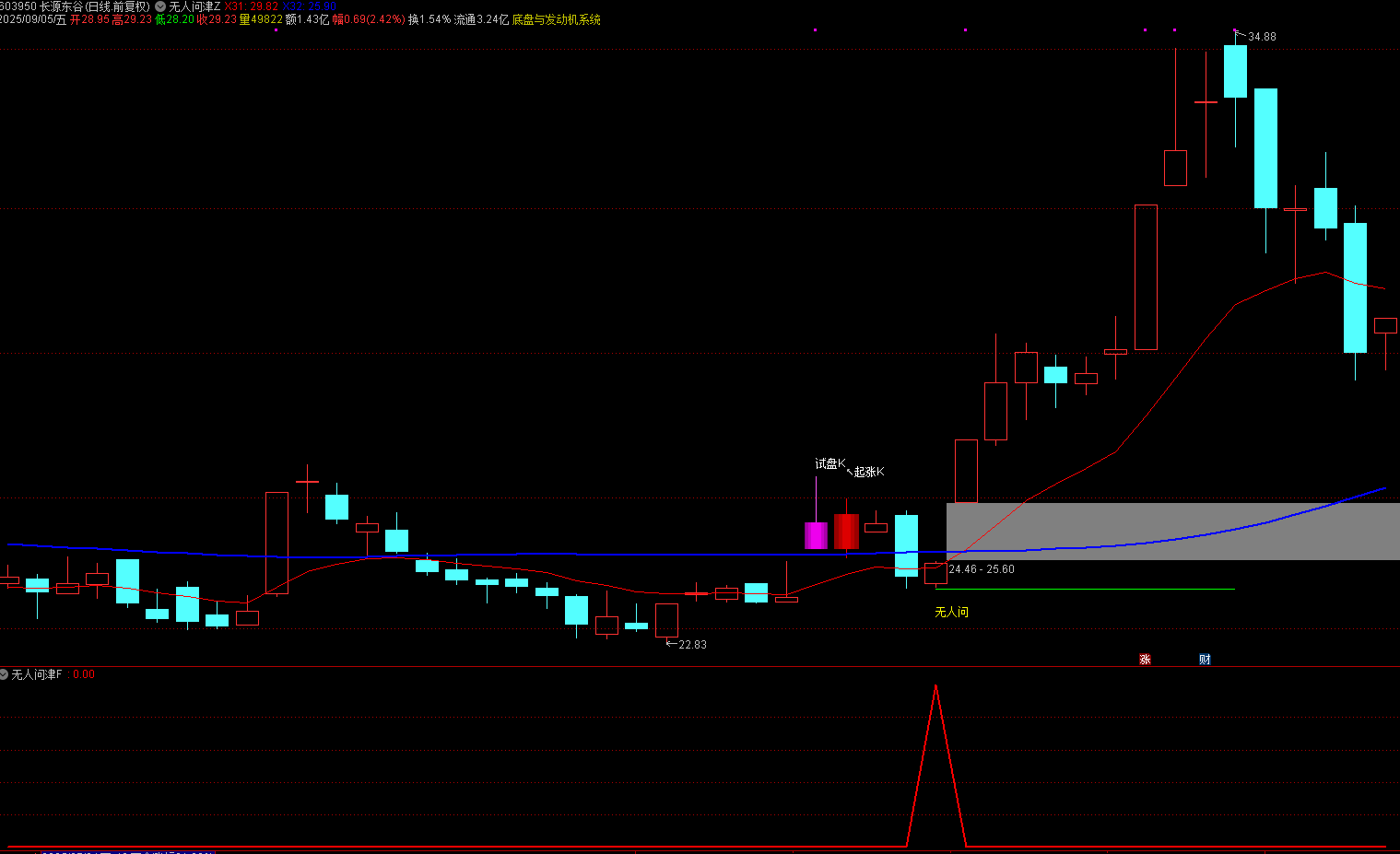Click the 24.46 - 25.60 price range label

click(982, 569)
